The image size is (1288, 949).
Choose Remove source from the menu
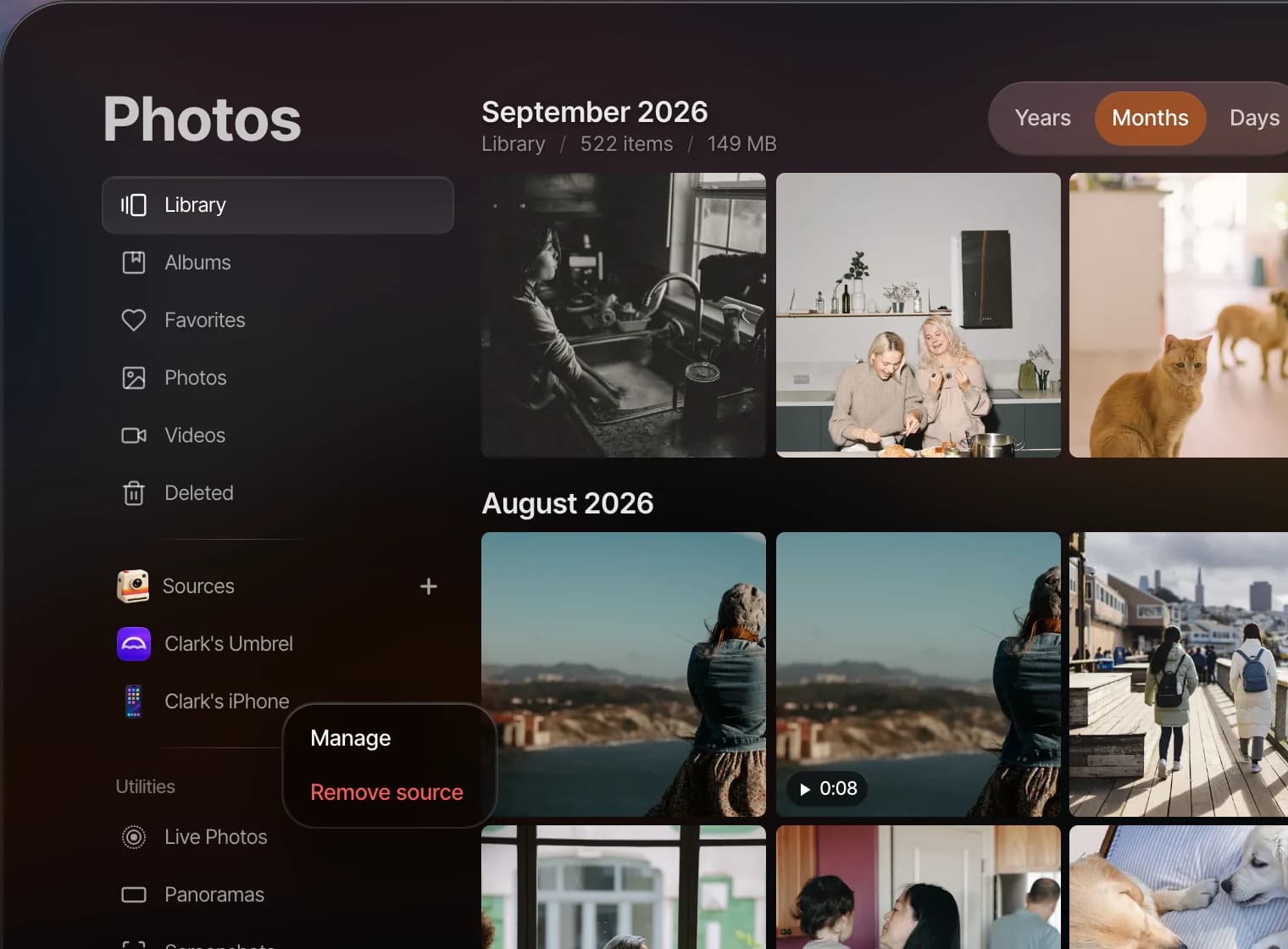[386, 792]
